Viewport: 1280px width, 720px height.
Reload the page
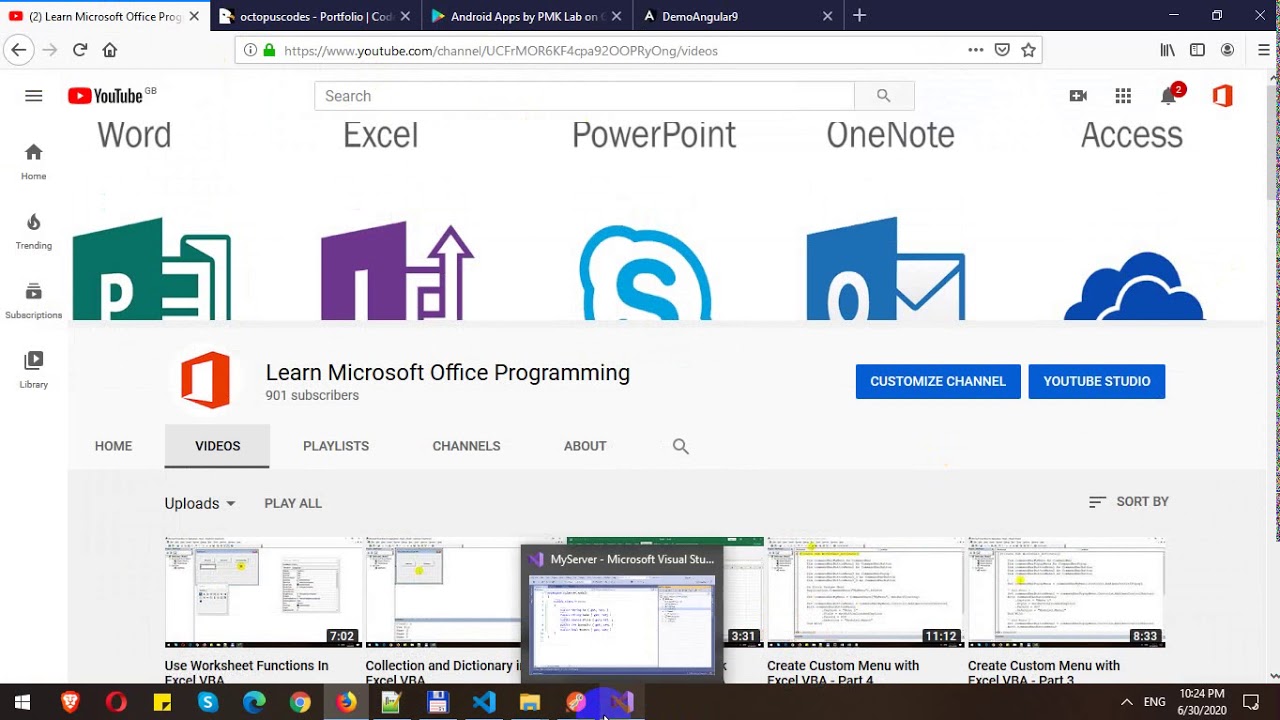coord(80,50)
